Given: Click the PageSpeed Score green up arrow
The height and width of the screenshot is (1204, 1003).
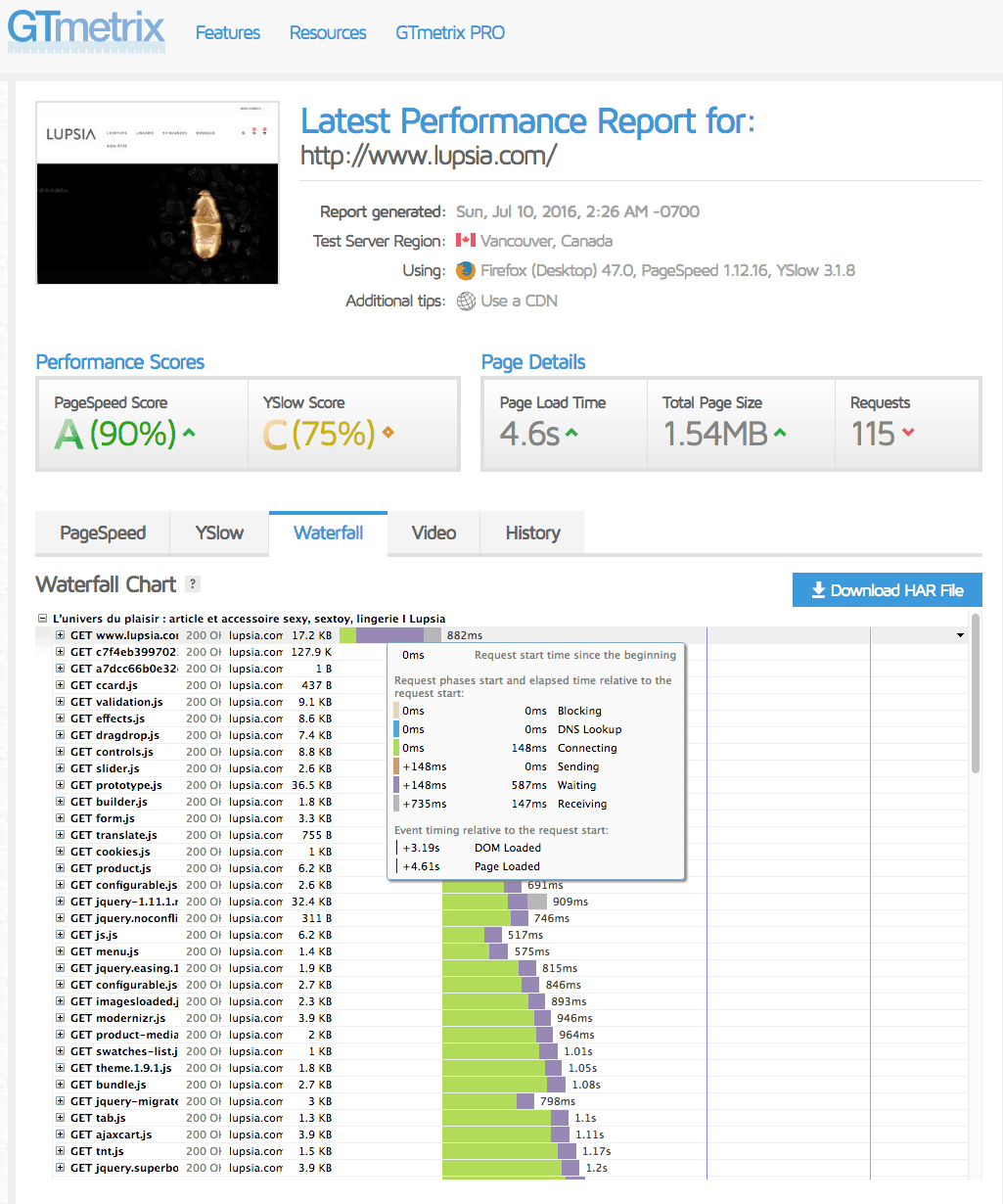Looking at the screenshot, I should point(189,433).
